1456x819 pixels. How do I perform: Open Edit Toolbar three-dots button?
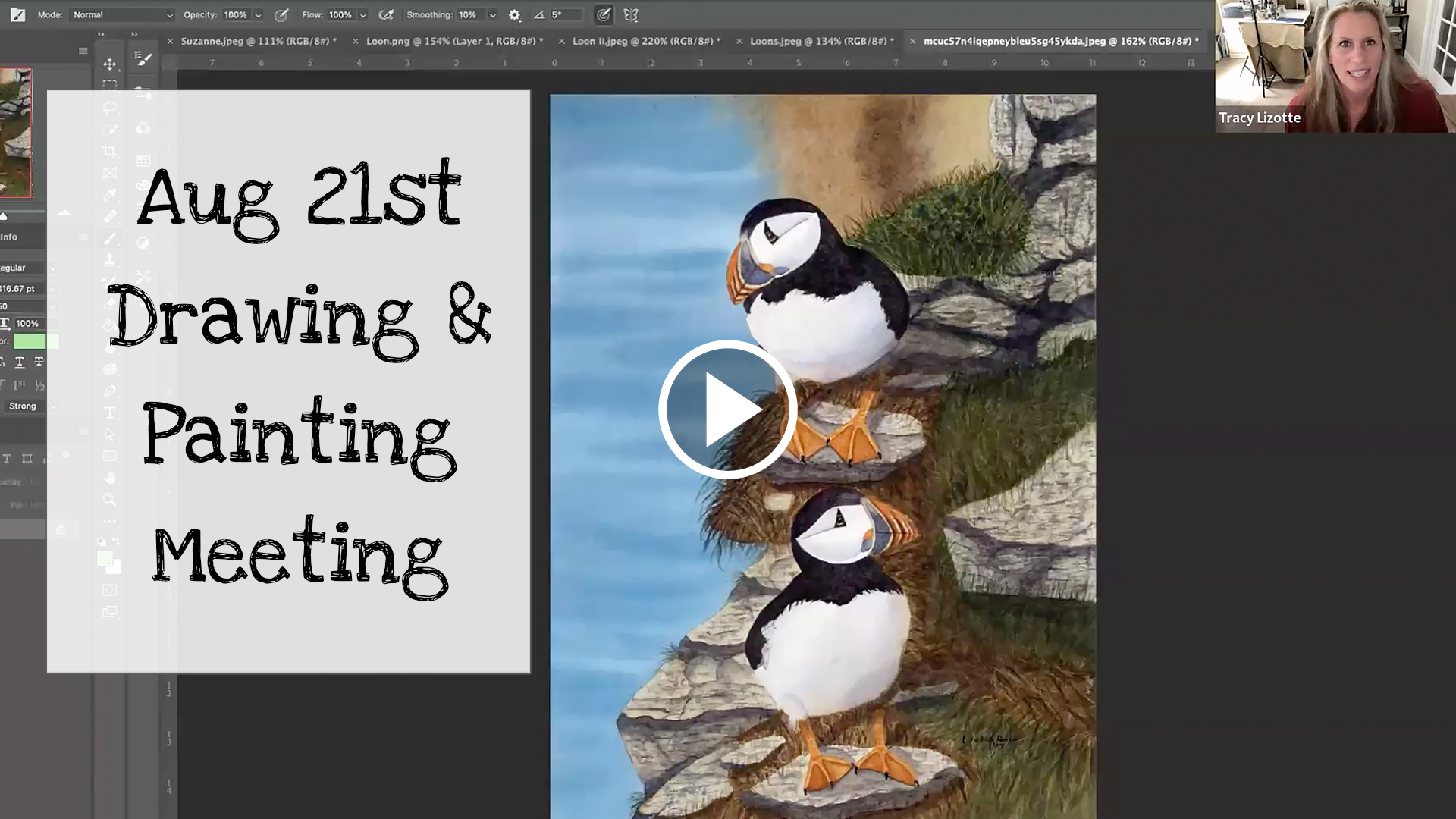click(x=110, y=522)
